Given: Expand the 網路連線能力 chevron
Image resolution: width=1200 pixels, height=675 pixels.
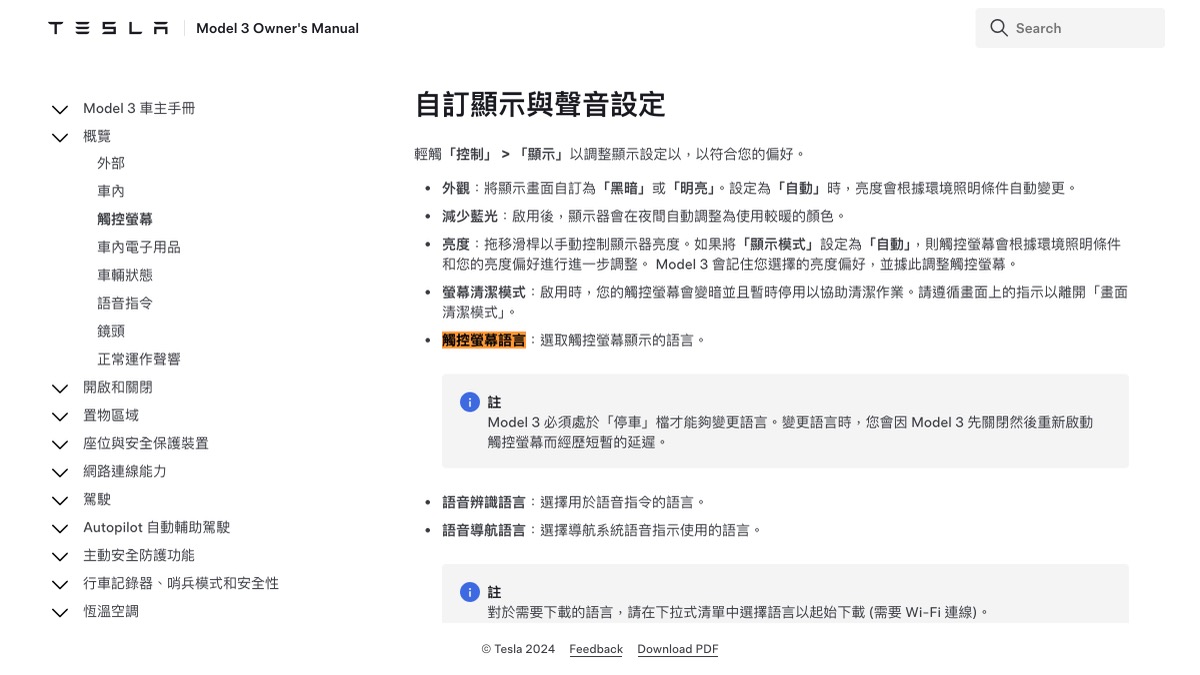Looking at the screenshot, I should click(60, 472).
